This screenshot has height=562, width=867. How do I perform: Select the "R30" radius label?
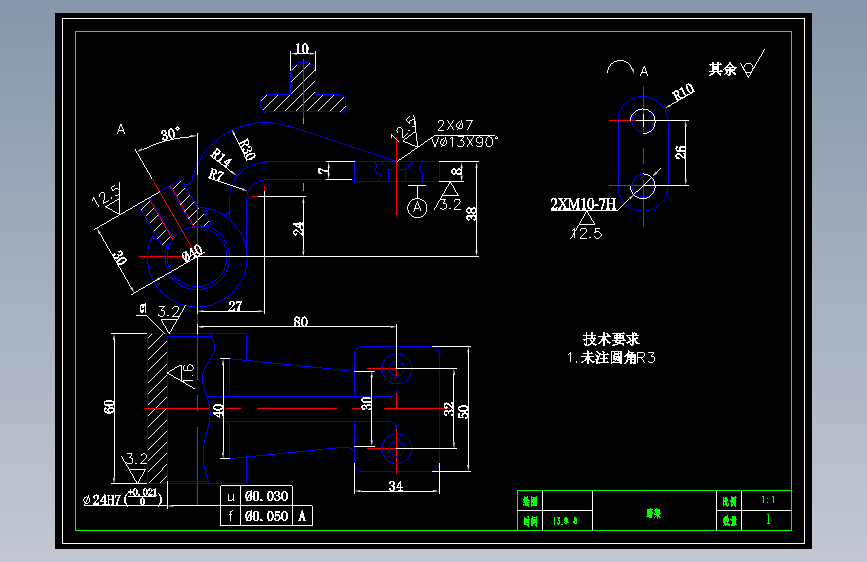[247, 149]
